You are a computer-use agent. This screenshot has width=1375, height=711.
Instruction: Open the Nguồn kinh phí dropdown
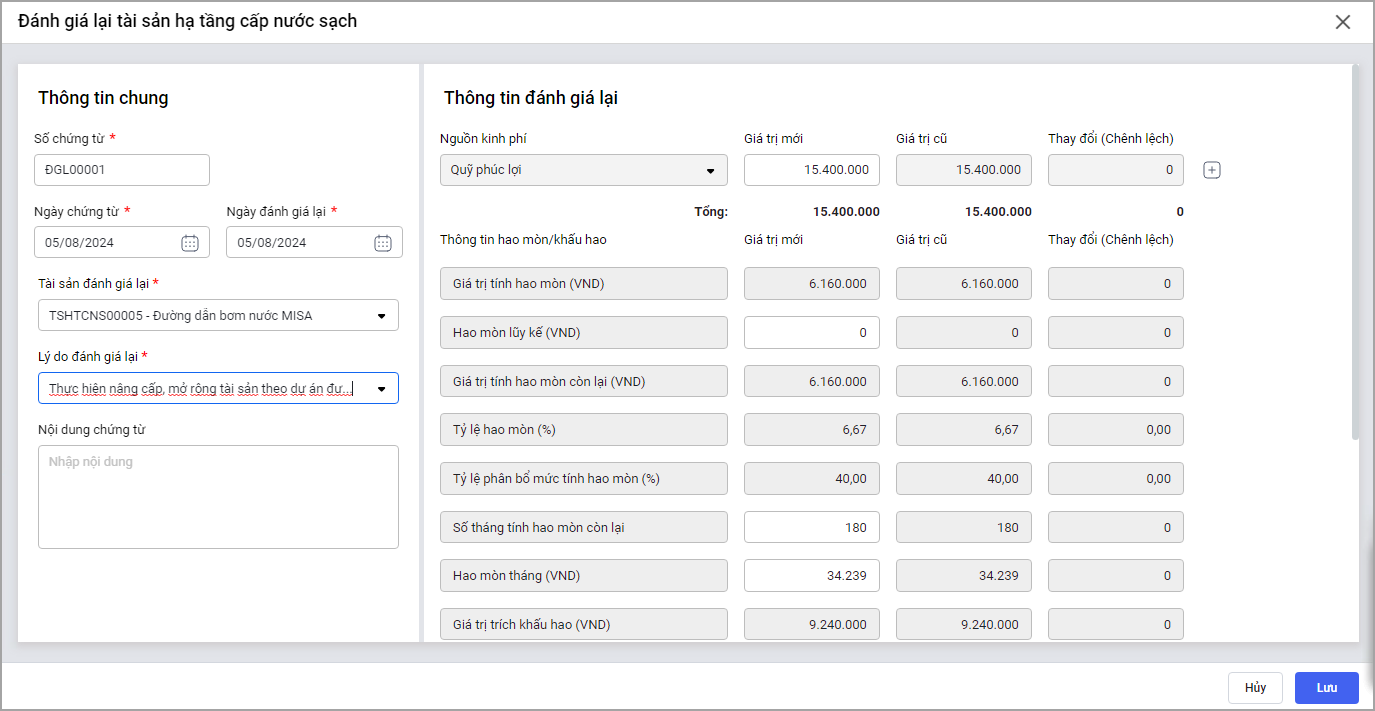(x=710, y=171)
